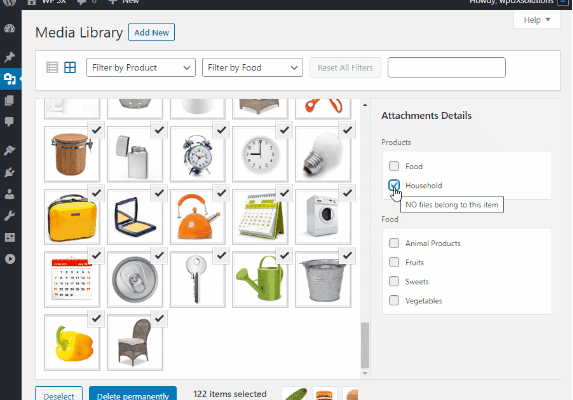Open the Posts pushpin sidebar icon
The width and height of the screenshot is (573, 400).
click(10, 57)
